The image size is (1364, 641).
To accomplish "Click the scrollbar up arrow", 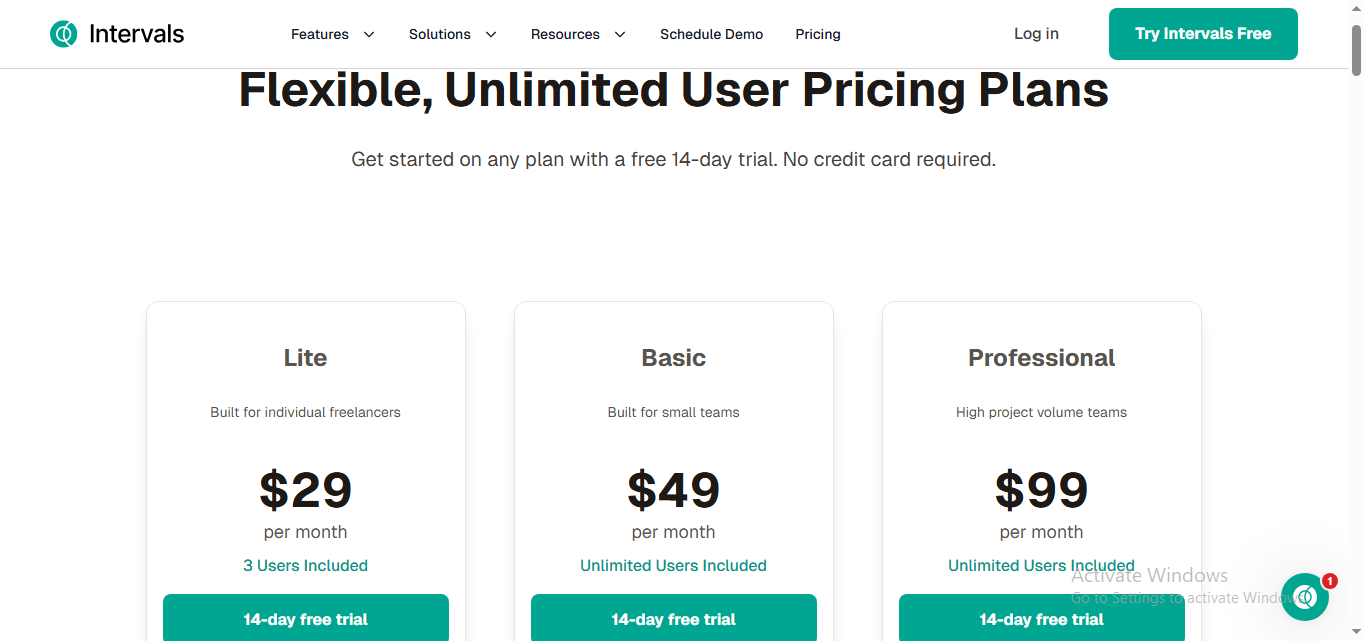I will 1356,8.
